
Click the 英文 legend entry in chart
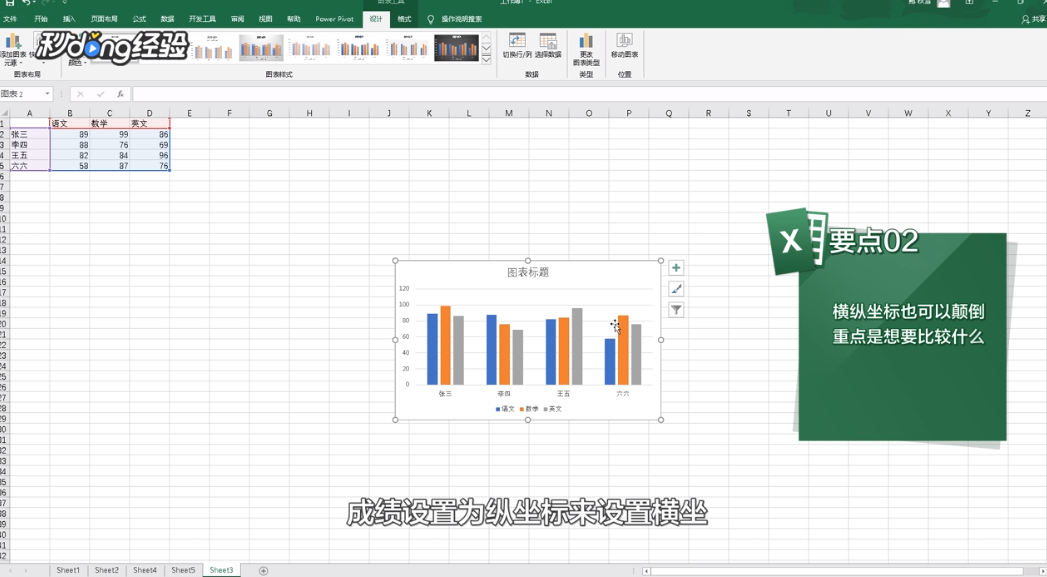[553, 409]
